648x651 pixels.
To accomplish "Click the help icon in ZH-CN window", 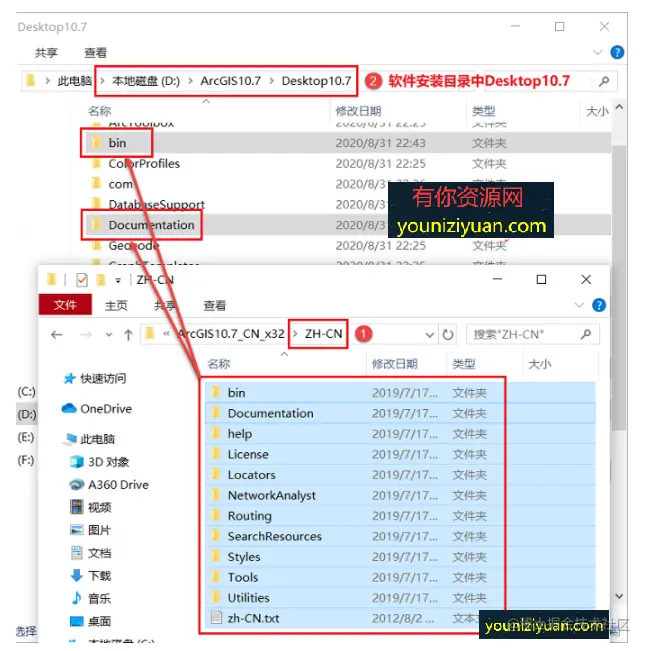I will 599,305.
